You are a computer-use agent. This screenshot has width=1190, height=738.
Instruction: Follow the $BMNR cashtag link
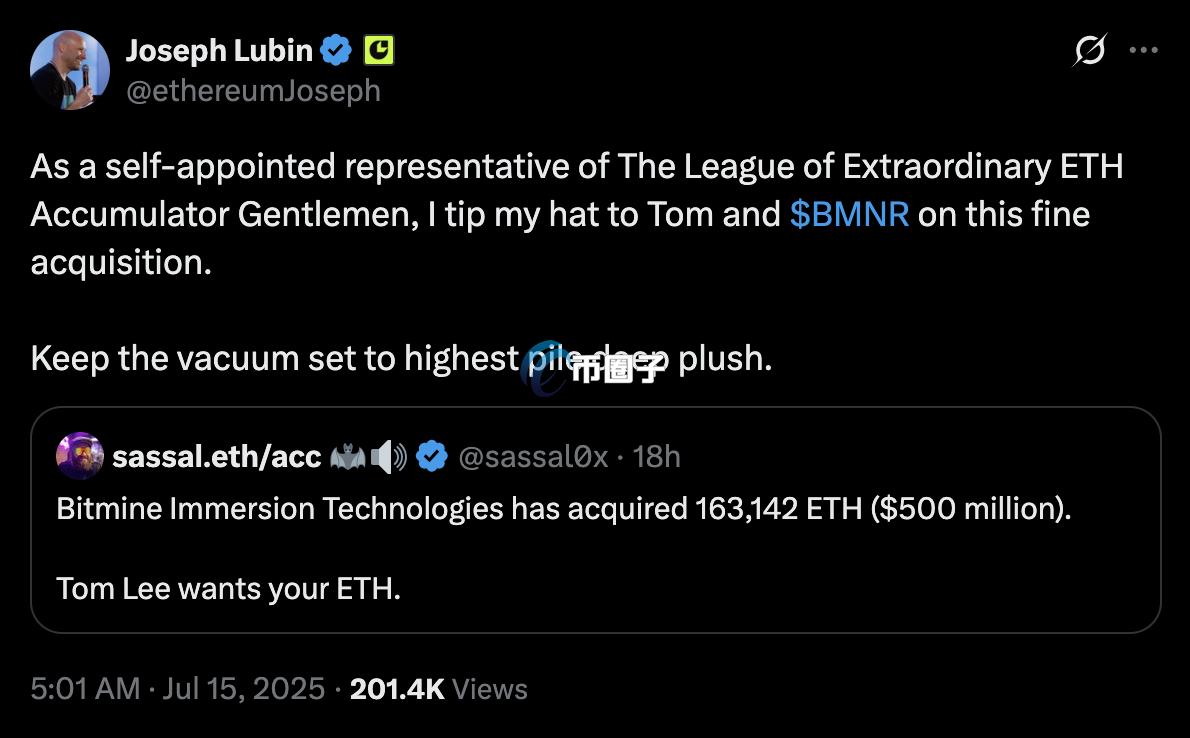[x=849, y=214]
